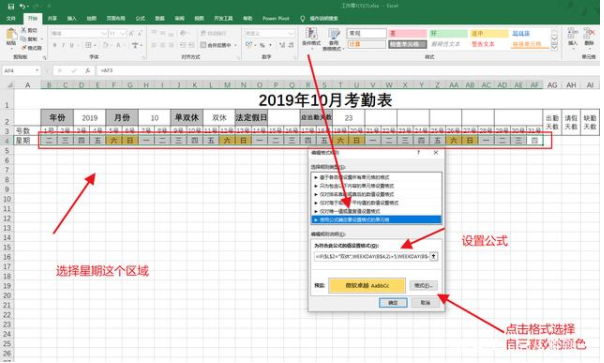Click the Insert function fx icon

click(88, 71)
